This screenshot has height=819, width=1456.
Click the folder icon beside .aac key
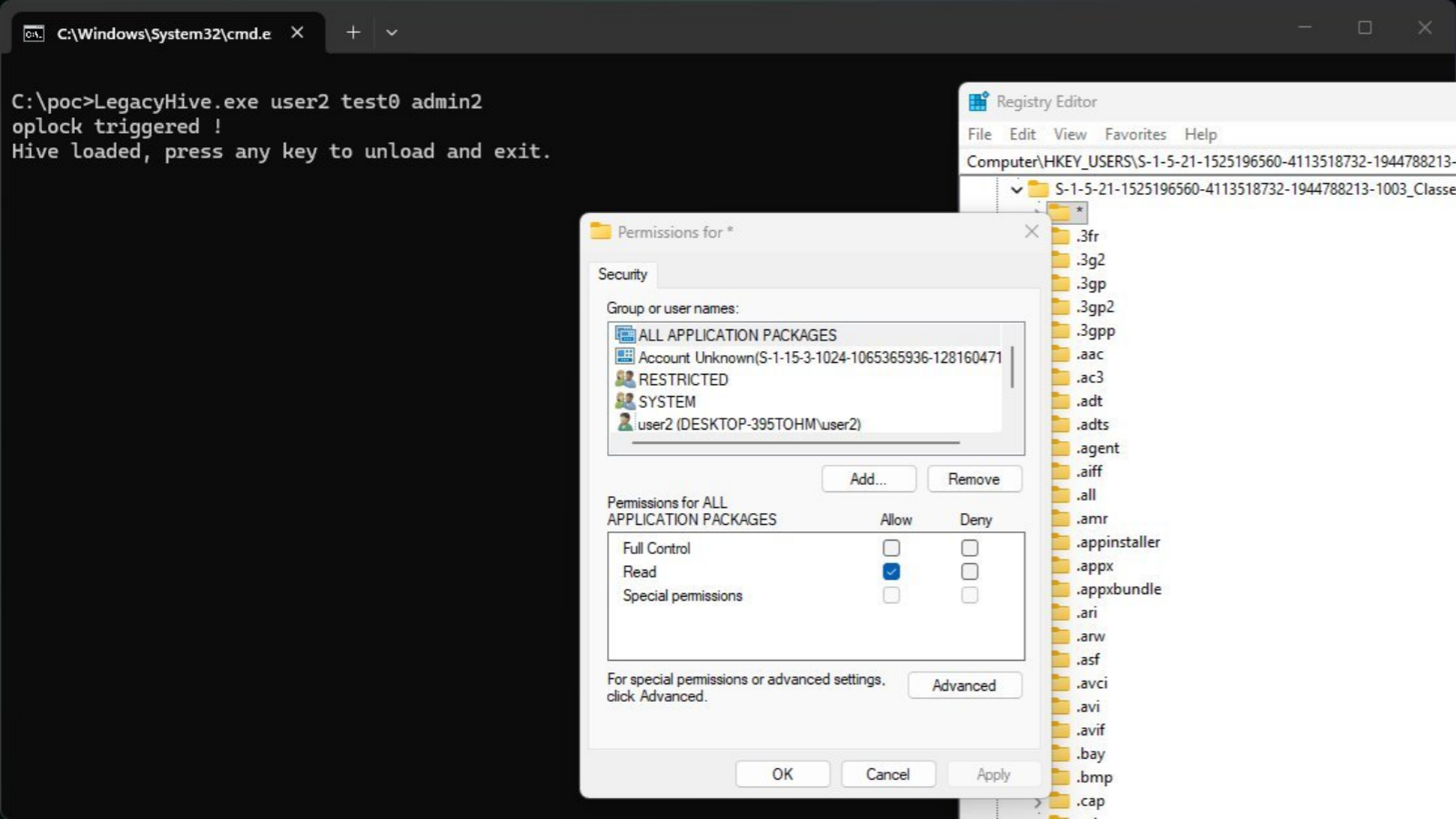point(1061,354)
